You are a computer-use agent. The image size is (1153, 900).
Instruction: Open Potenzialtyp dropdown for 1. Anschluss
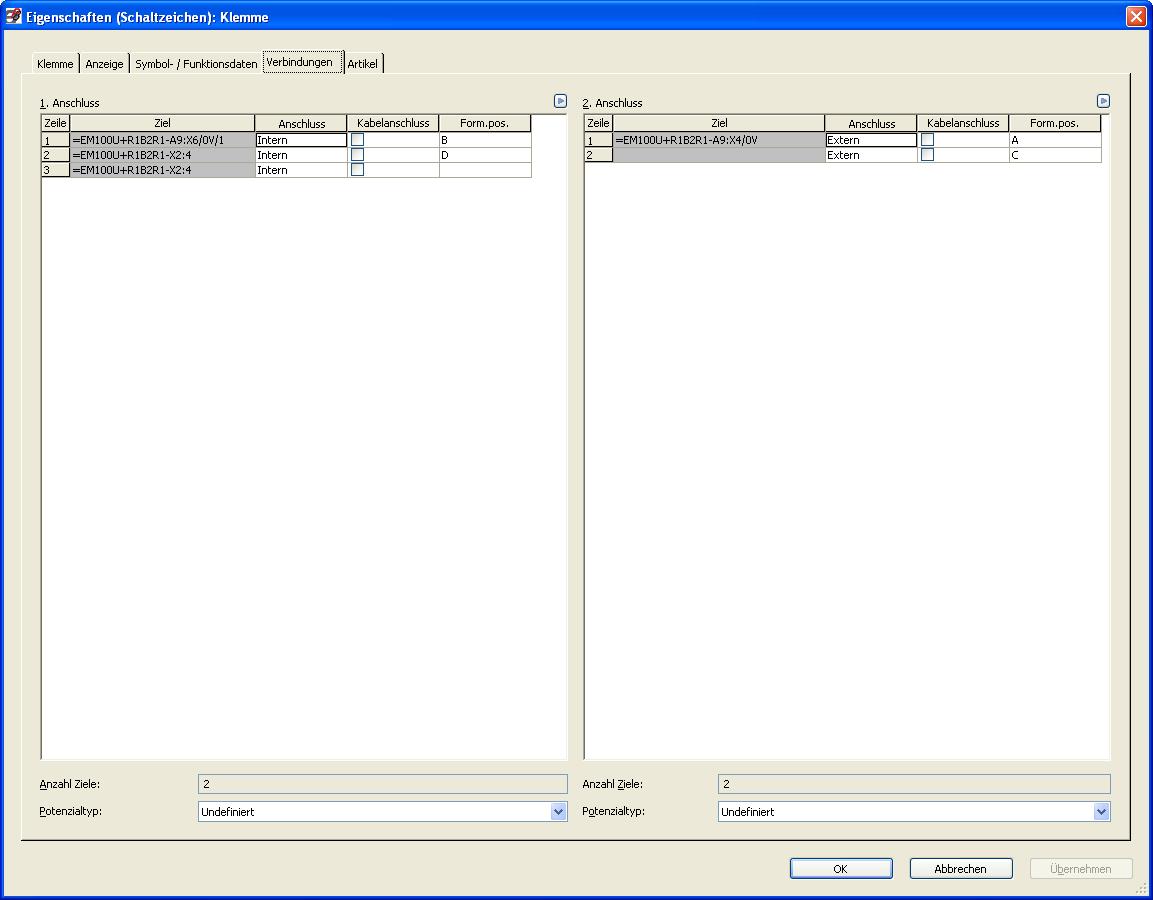558,811
